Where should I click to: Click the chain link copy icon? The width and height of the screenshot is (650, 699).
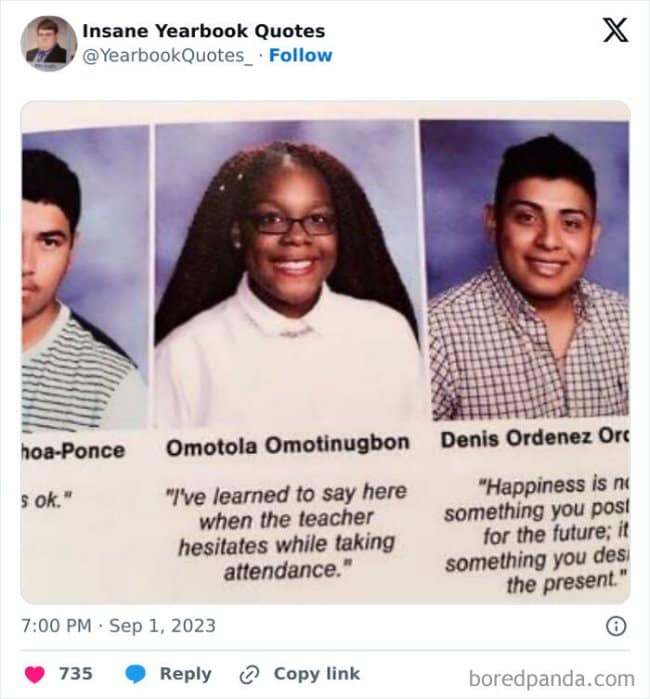[x=249, y=674]
